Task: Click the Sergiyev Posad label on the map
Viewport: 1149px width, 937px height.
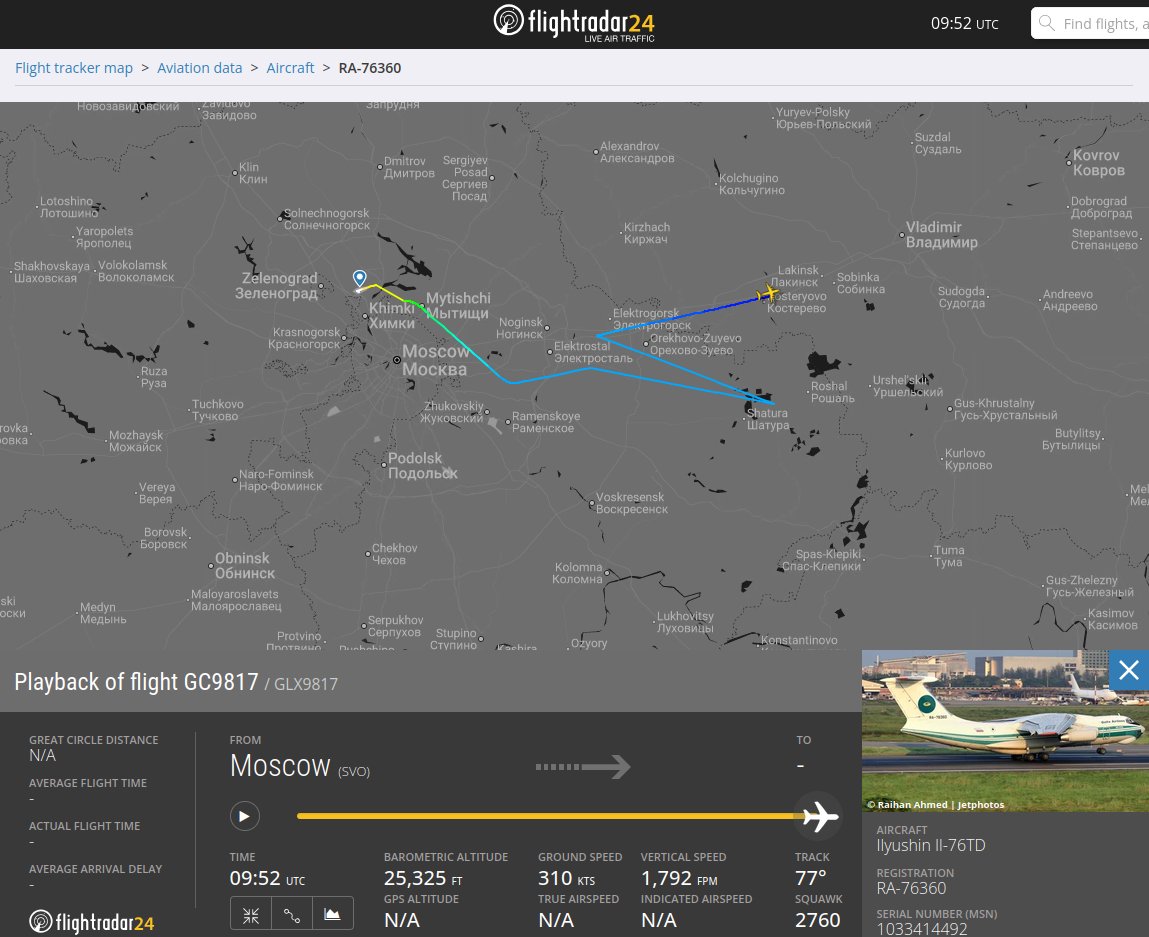Action: 465,178
